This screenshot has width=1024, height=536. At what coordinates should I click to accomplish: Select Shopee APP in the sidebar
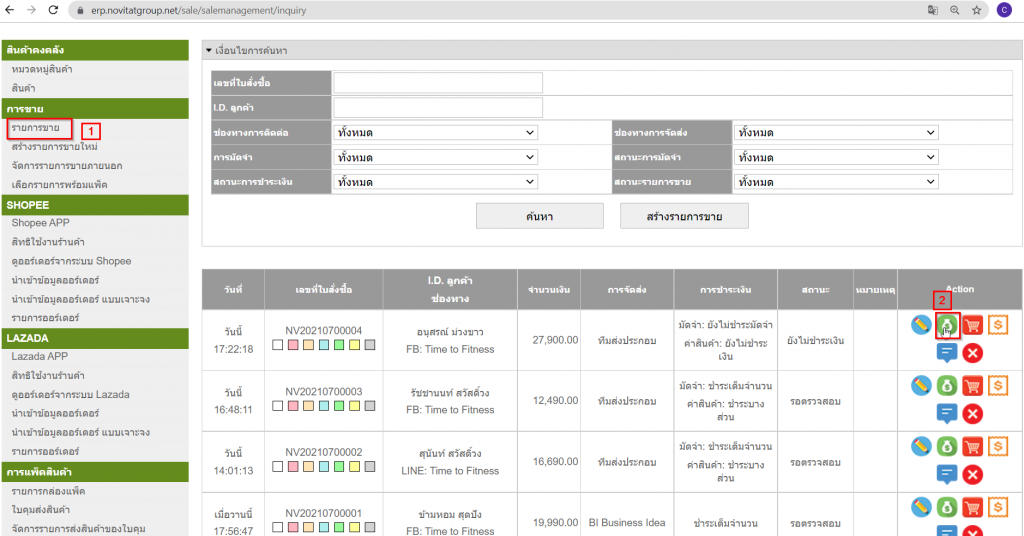[40, 223]
